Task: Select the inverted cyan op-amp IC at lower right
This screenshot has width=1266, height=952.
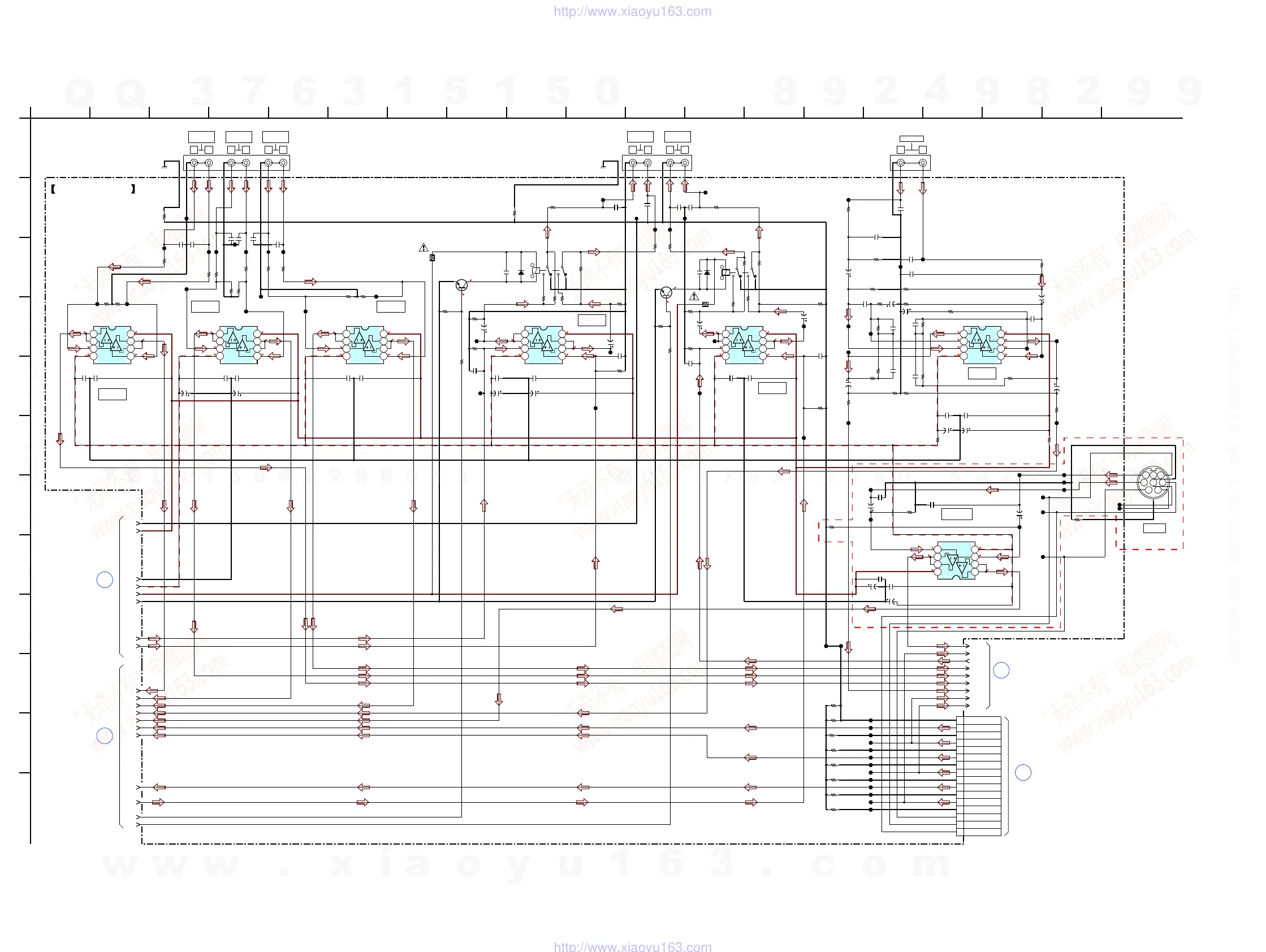Action: click(956, 561)
